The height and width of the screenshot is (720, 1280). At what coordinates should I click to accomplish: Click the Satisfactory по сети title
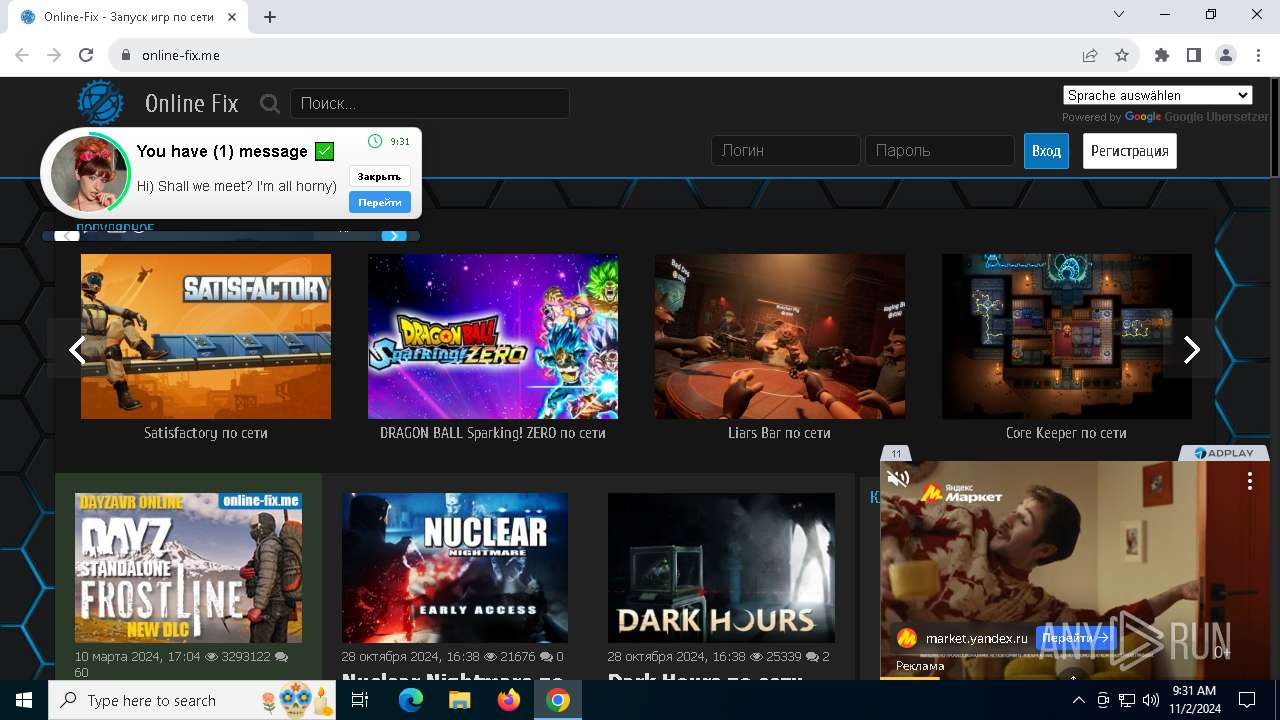coord(206,433)
